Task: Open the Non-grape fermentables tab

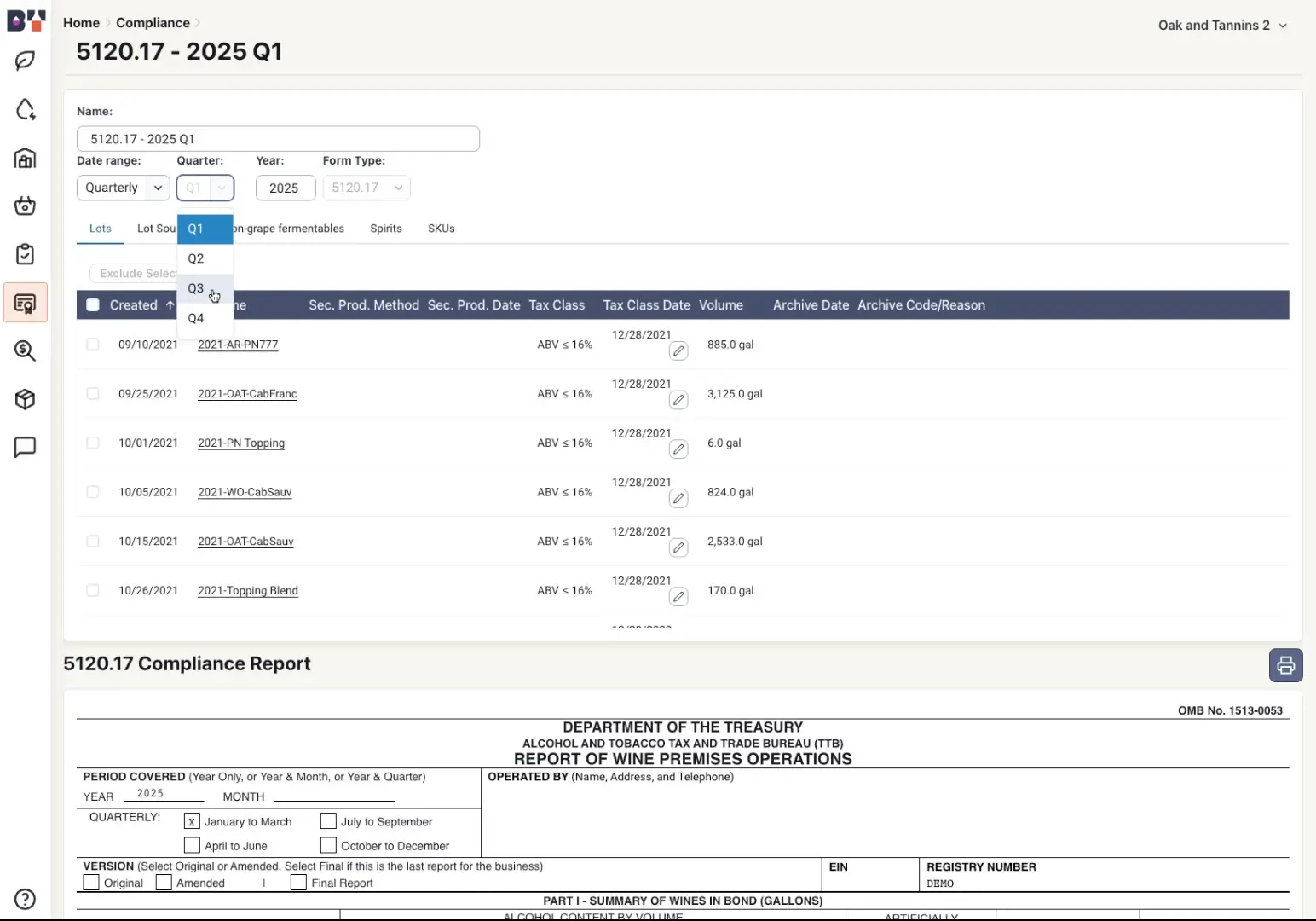Action: 288,229
